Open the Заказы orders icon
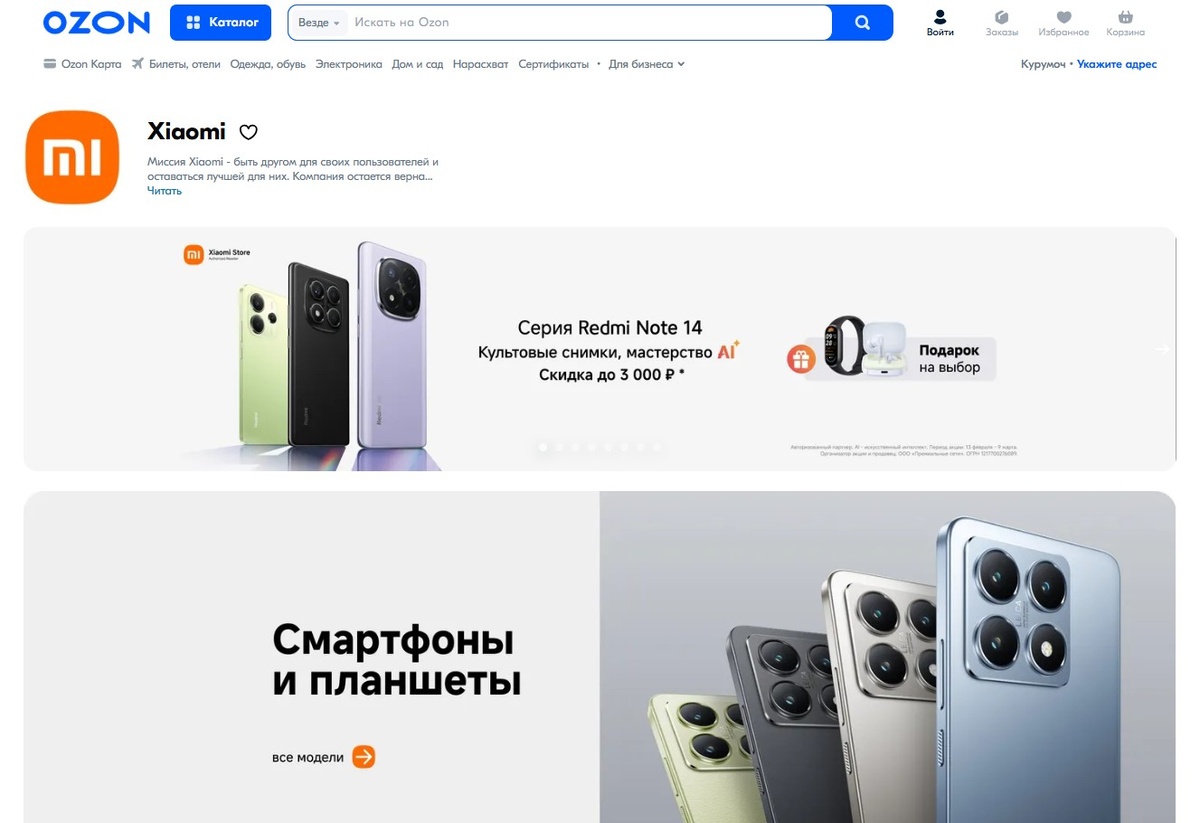The height and width of the screenshot is (823, 1200). point(1002,23)
